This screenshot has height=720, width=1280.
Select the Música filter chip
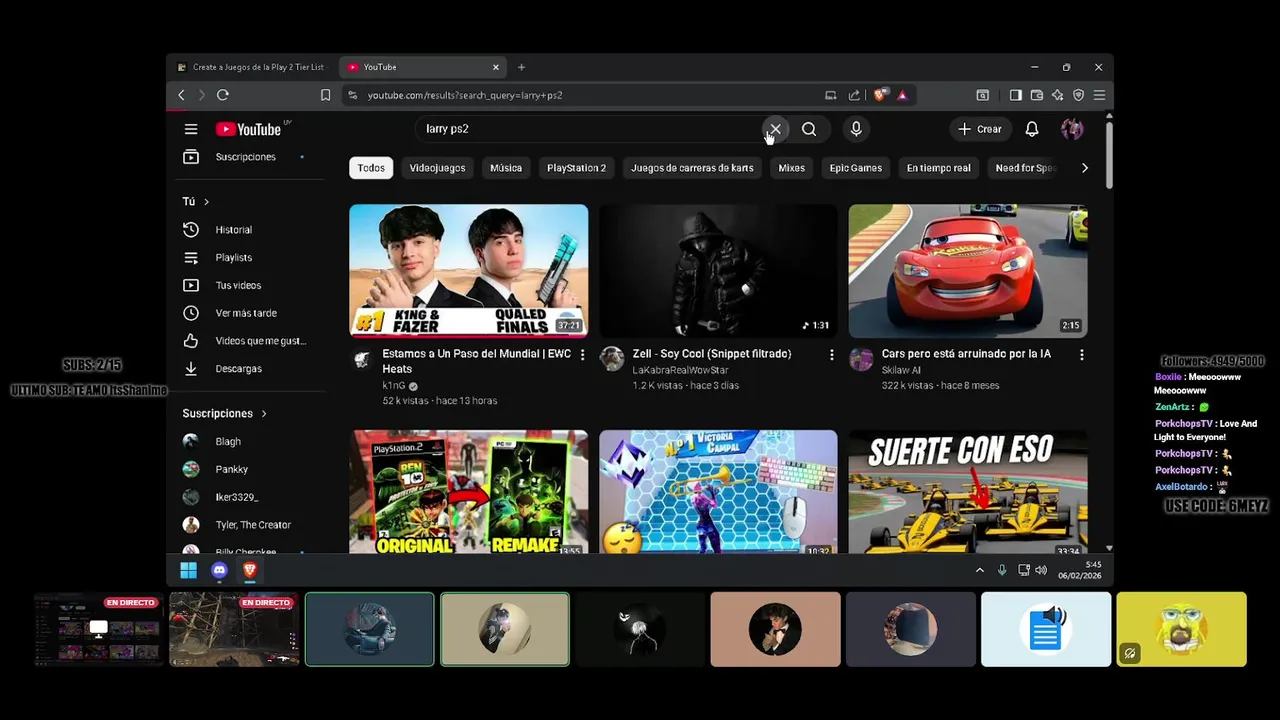tap(506, 168)
